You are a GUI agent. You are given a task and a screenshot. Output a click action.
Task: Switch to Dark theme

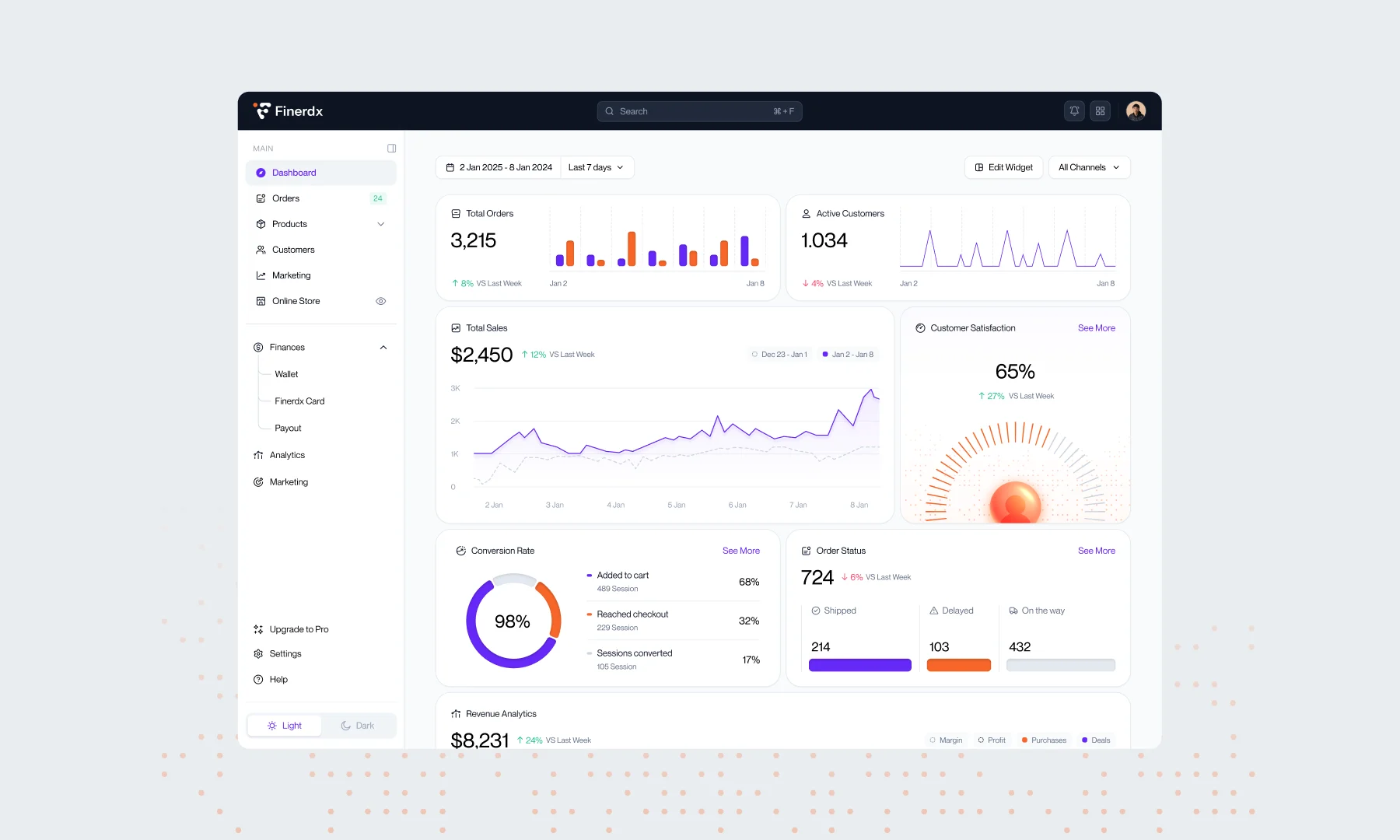358,726
